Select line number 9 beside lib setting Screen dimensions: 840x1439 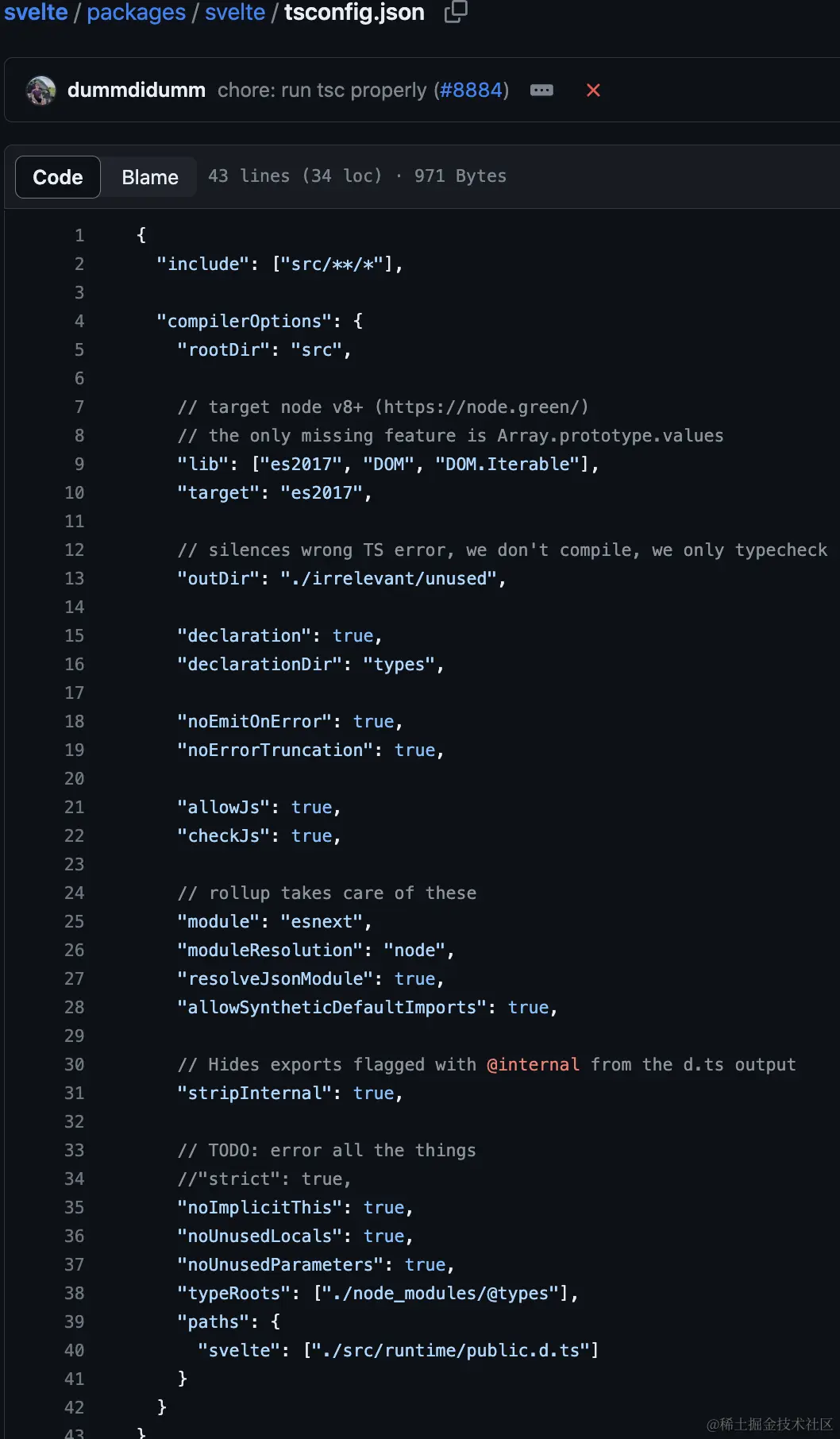(79, 464)
